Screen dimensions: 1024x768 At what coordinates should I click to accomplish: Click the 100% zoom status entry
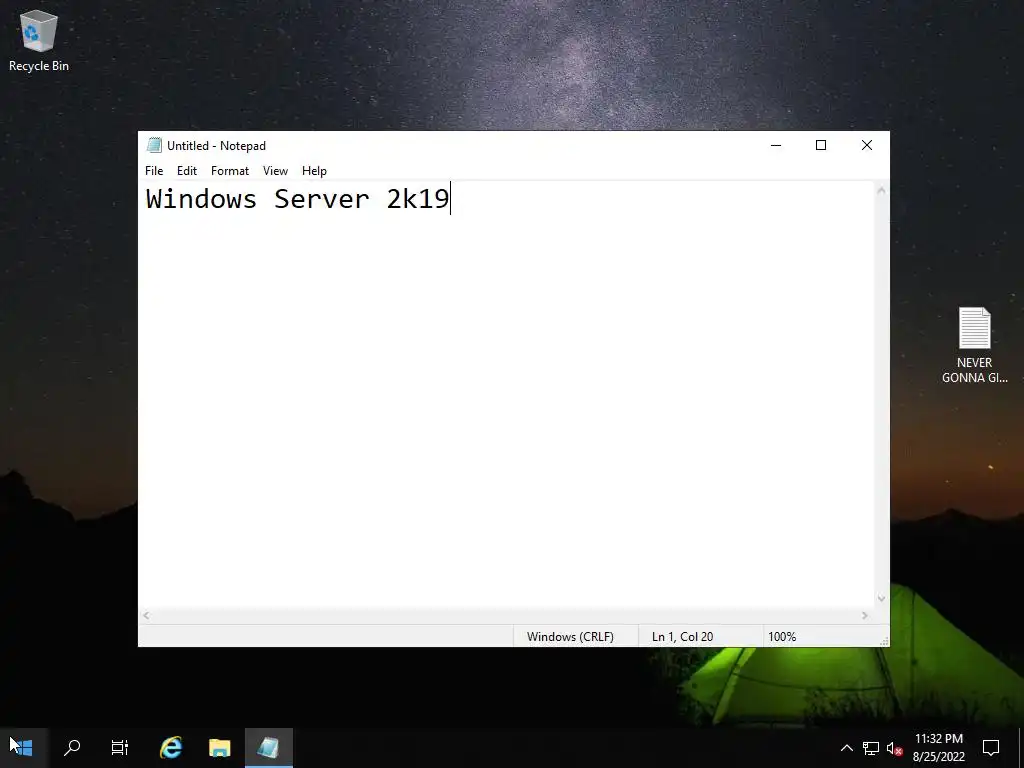(x=782, y=636)
